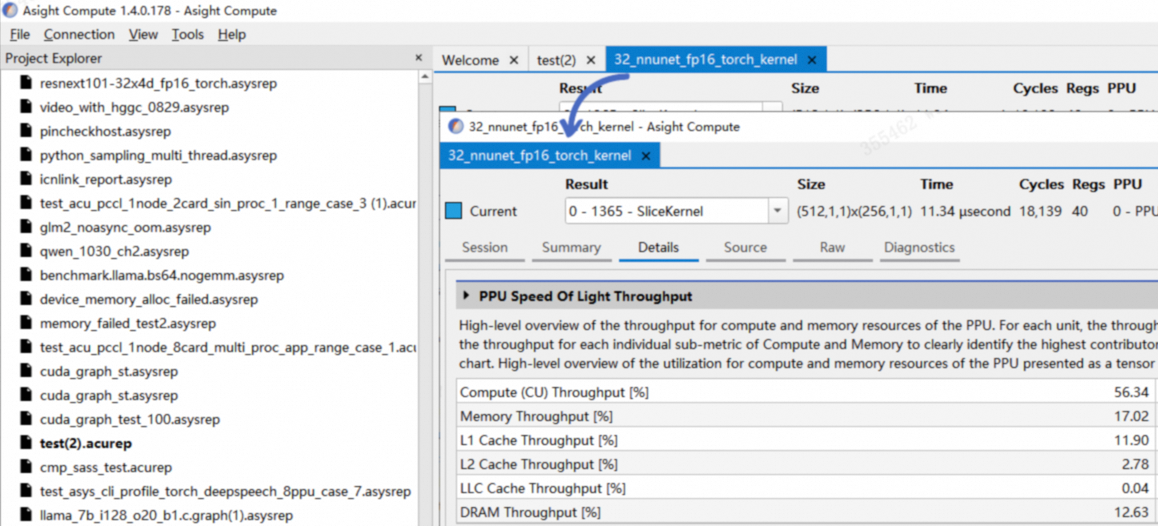
Task: Click the blue Current color swatch
Action: (453, 211)
